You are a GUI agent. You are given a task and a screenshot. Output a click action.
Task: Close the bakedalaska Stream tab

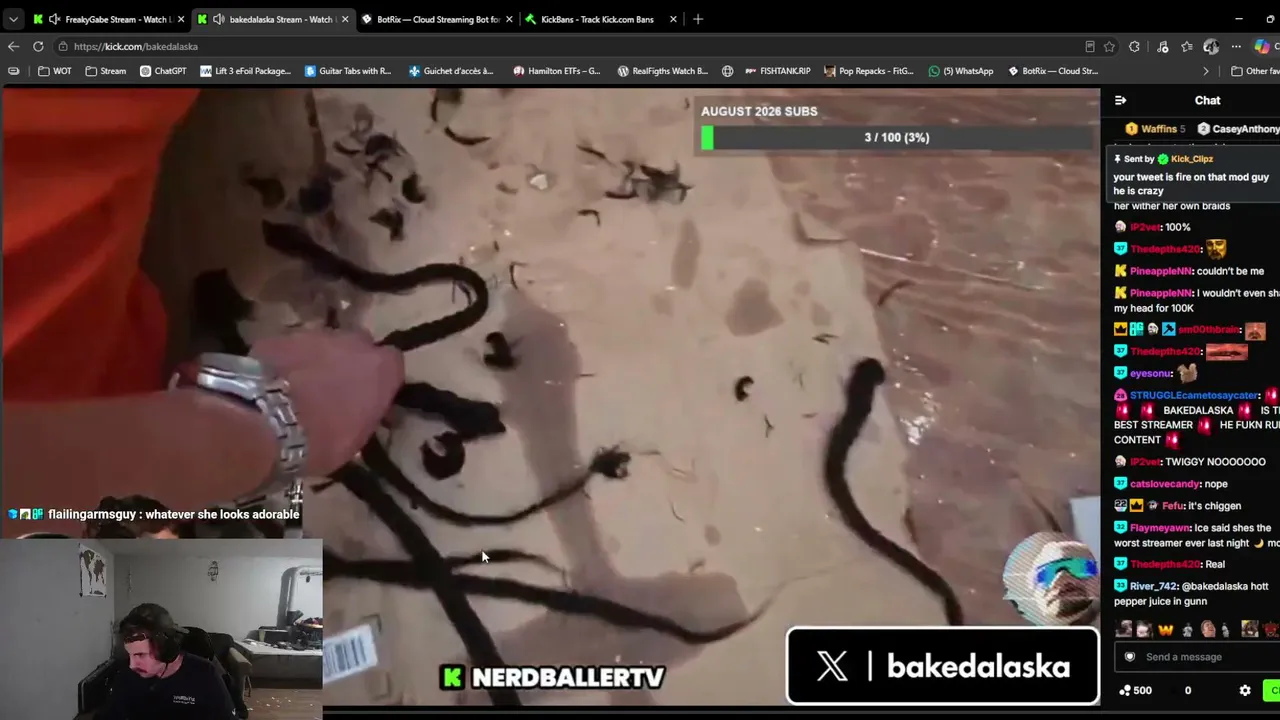click(x=345, y=19)
